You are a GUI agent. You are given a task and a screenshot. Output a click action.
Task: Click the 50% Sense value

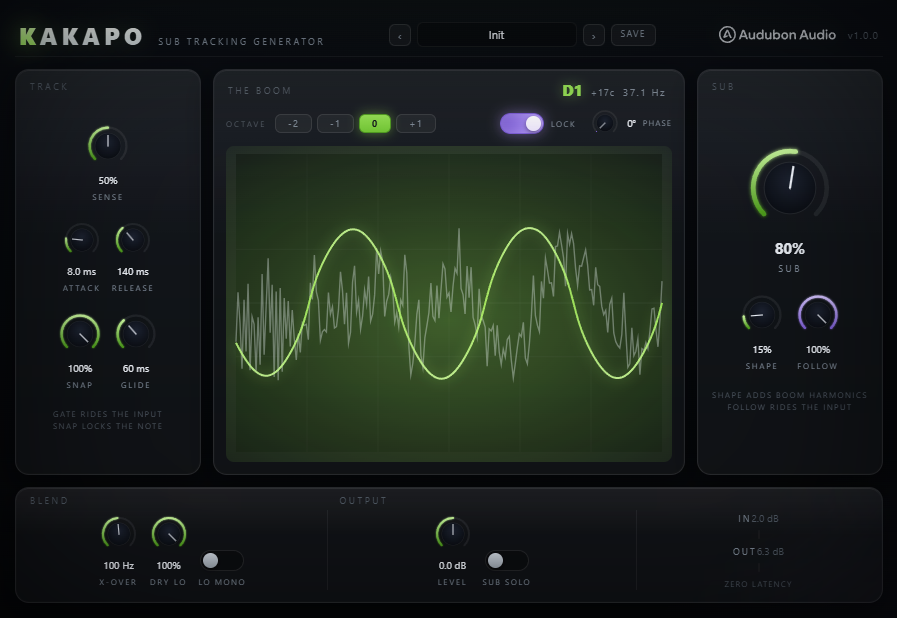click(x=108, y=181)
